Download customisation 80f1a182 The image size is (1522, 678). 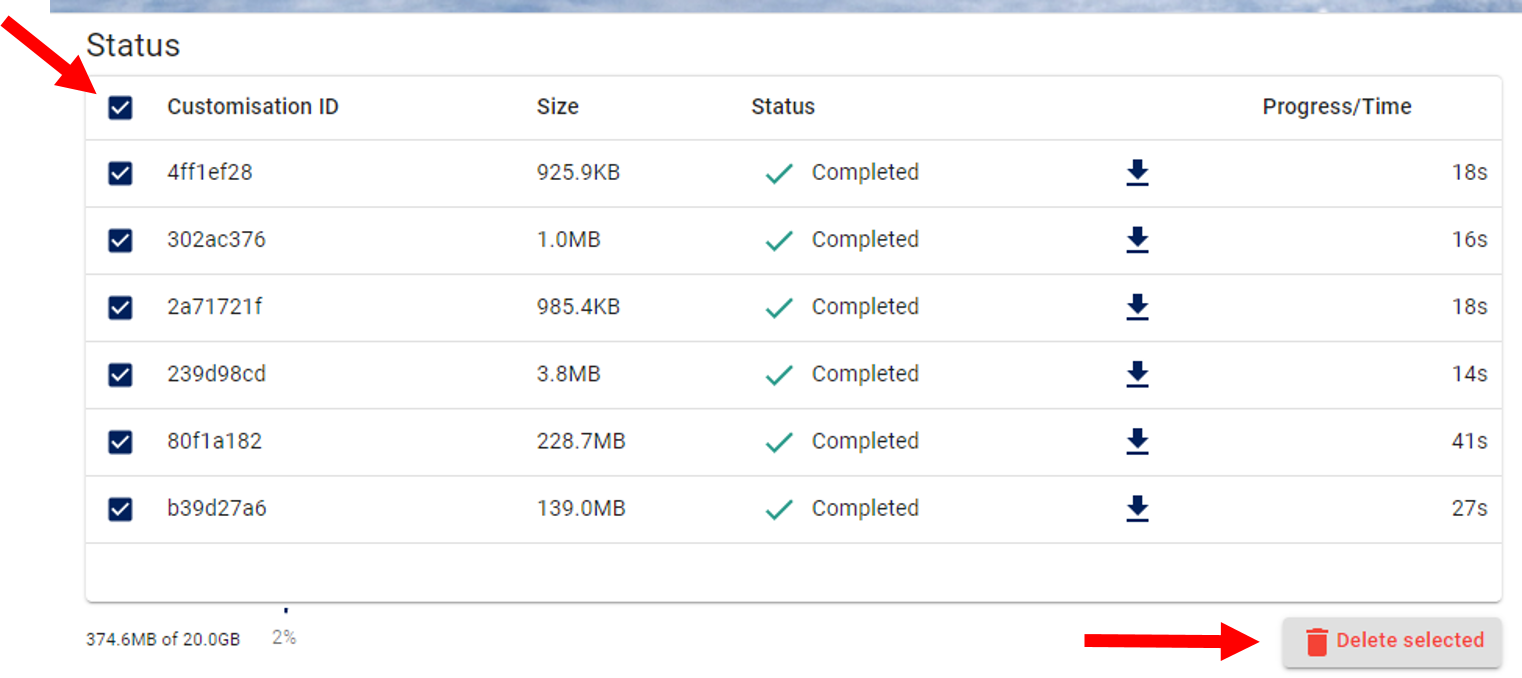point(1137,441)
